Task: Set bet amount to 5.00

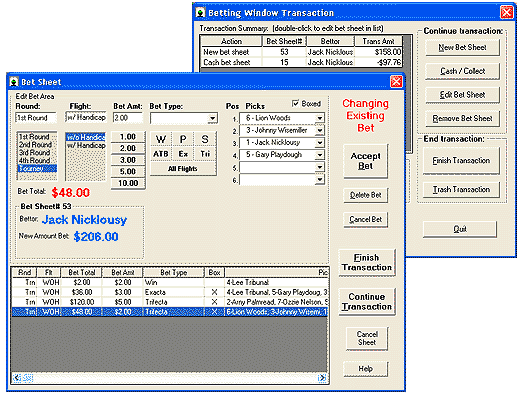Action: pos(128,172)
